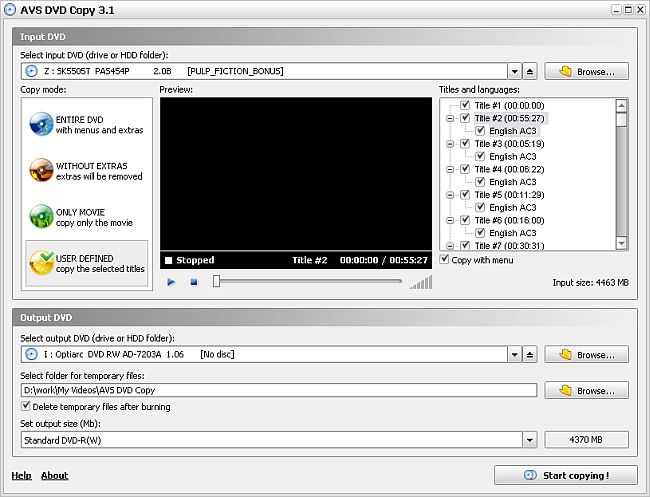This screenshot has width=650, height=497.
Task: Collapse Title #6 tree node
Action: point(450,221)
